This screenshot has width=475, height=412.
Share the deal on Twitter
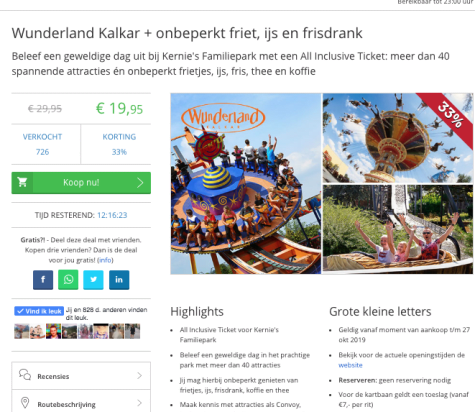tap(94, 280)
